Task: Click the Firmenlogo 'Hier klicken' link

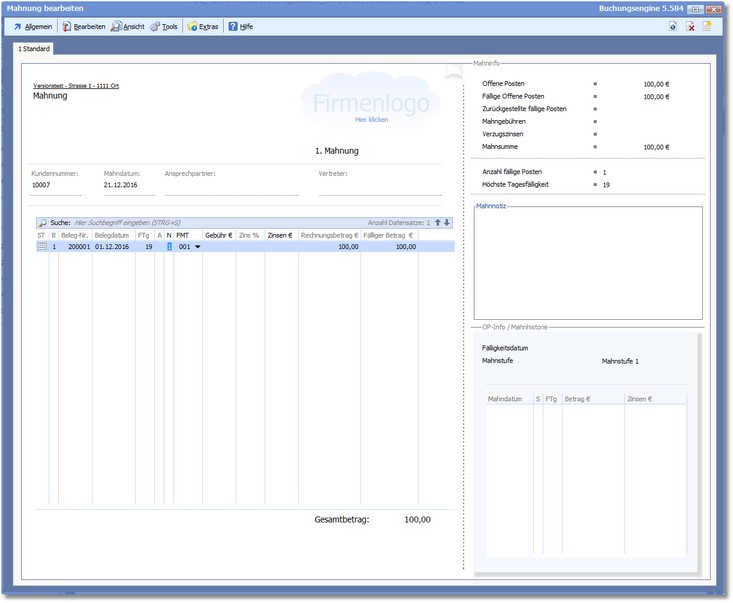Action: click(371, 119)
